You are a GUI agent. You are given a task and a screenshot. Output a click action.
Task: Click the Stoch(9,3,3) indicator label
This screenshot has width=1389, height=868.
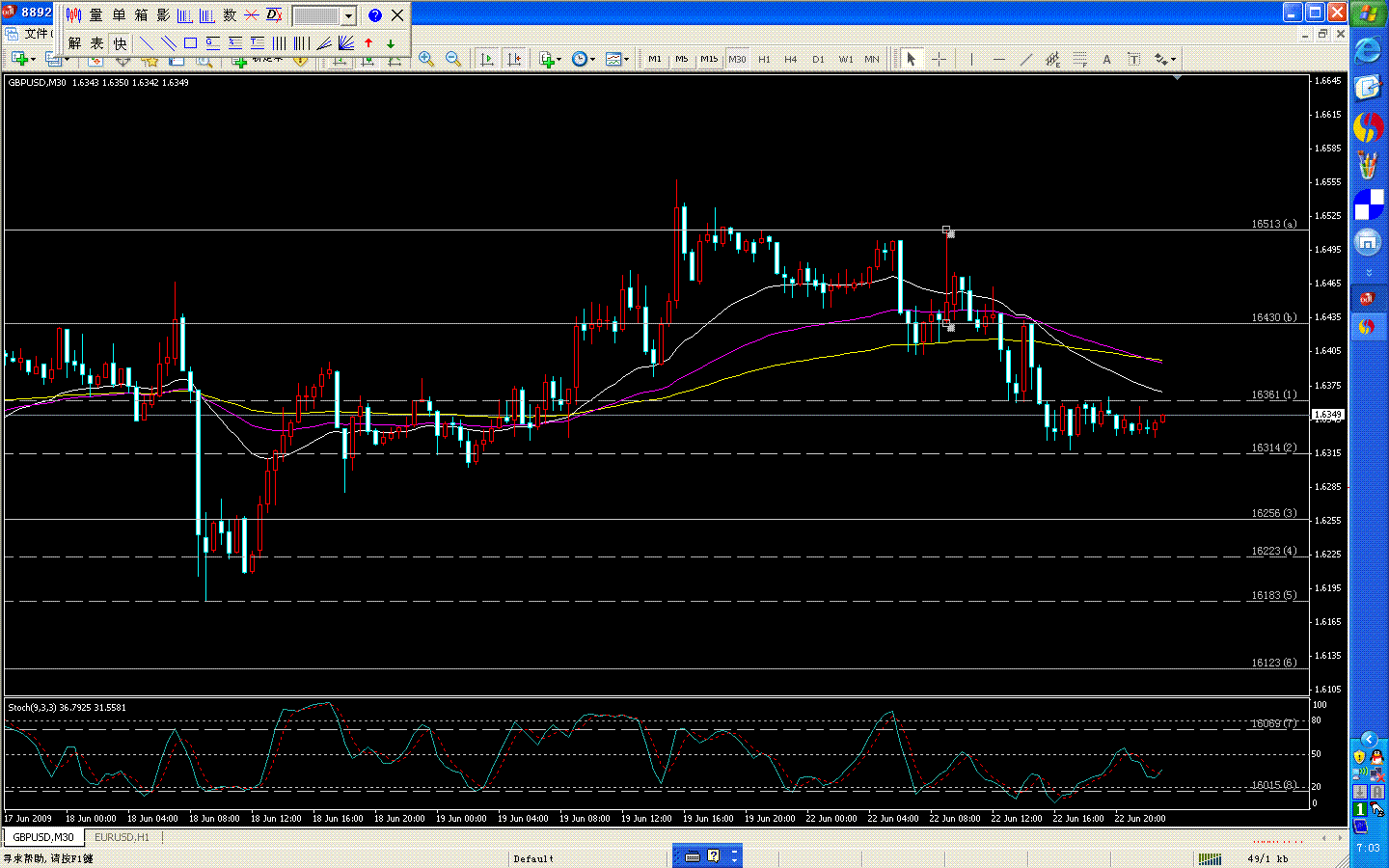67,707
